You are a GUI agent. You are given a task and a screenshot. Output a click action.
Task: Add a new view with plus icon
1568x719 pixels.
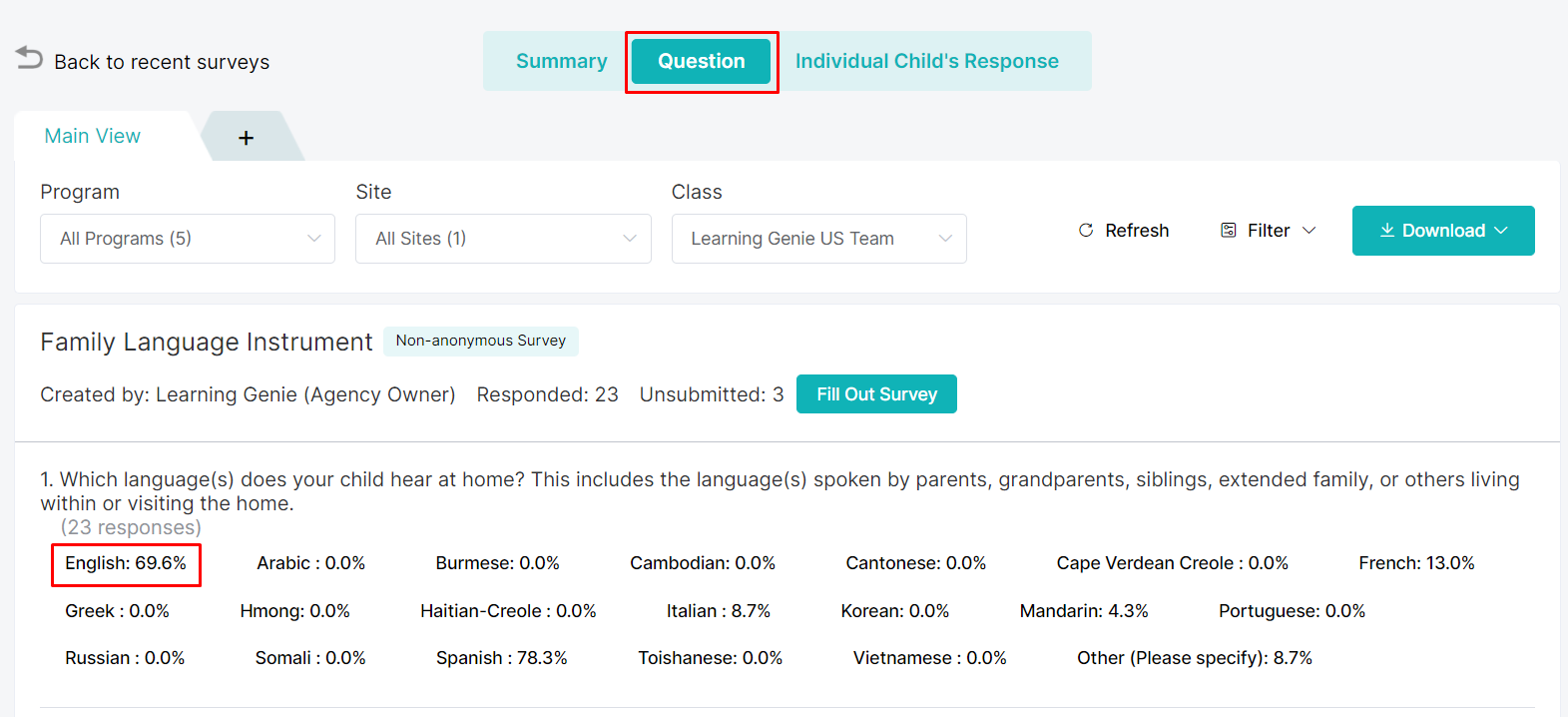247,138
